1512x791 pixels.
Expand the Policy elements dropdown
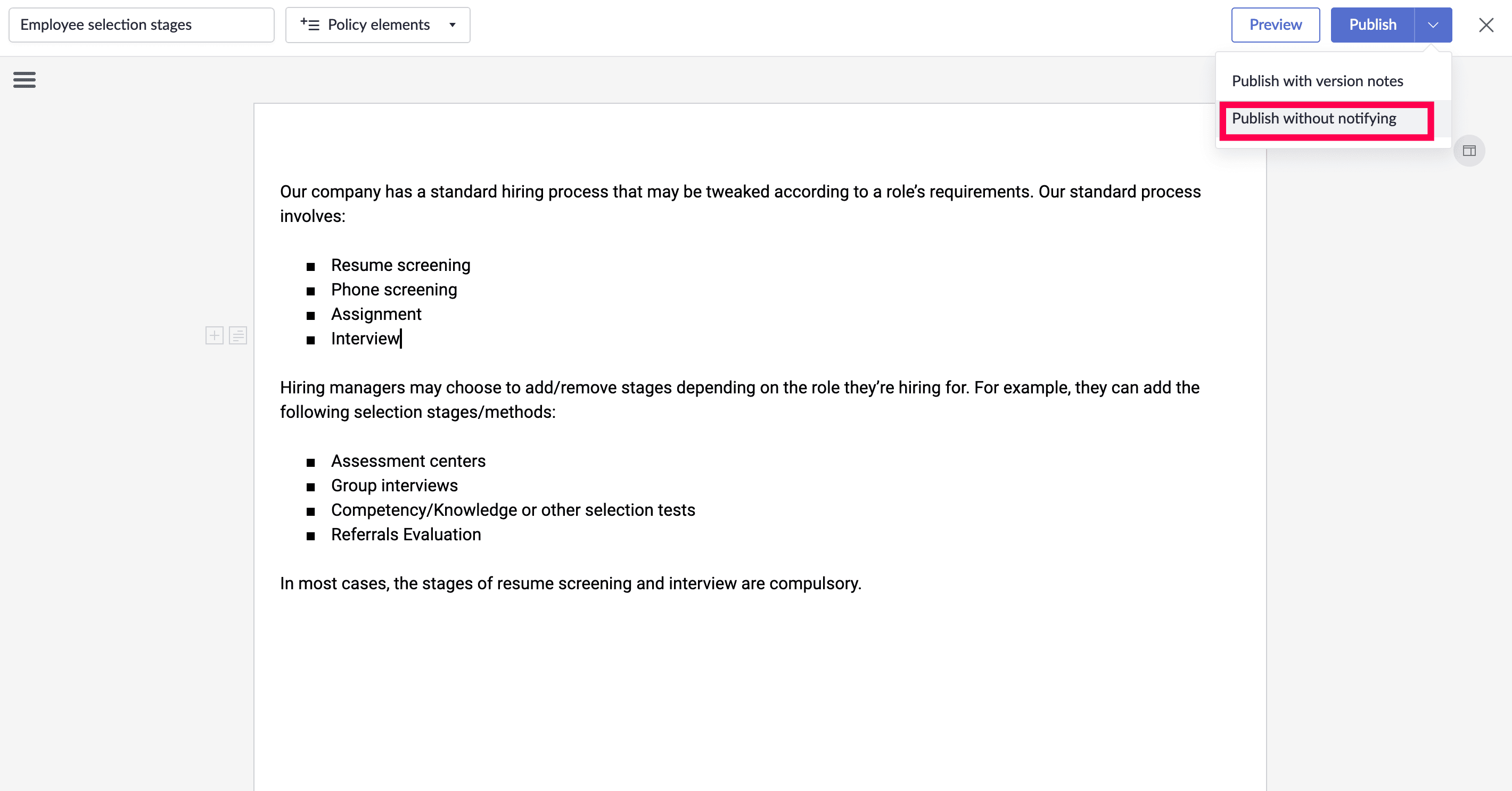click(x=377, y=24)
